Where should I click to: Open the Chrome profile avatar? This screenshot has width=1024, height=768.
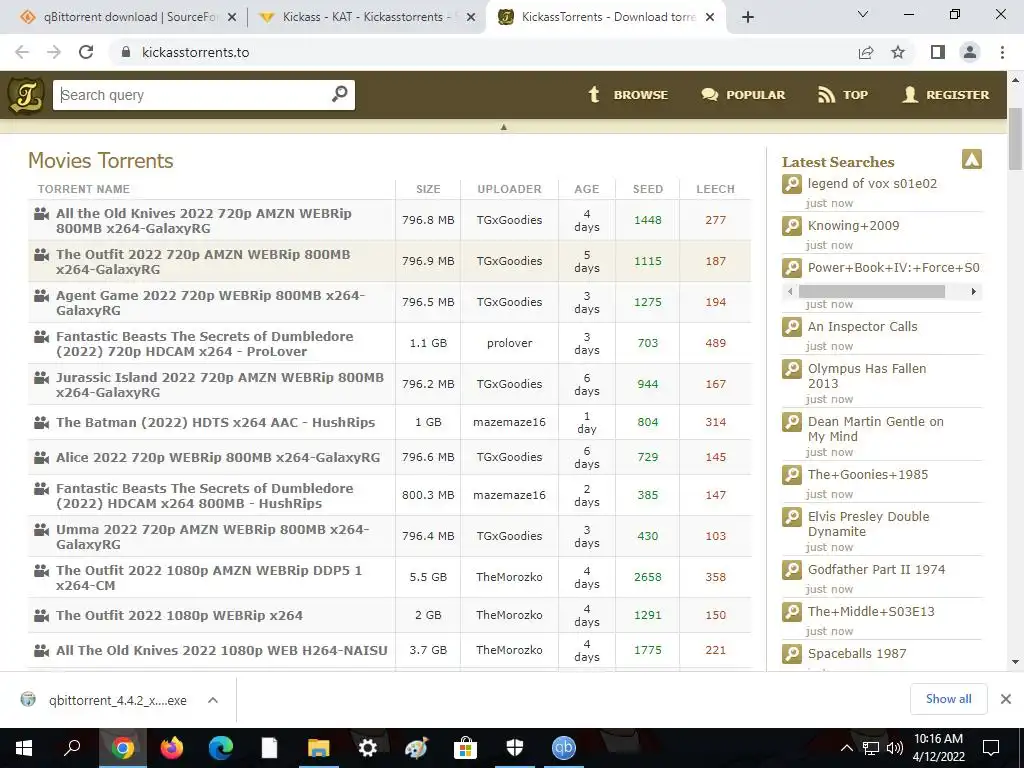point(970,52)
